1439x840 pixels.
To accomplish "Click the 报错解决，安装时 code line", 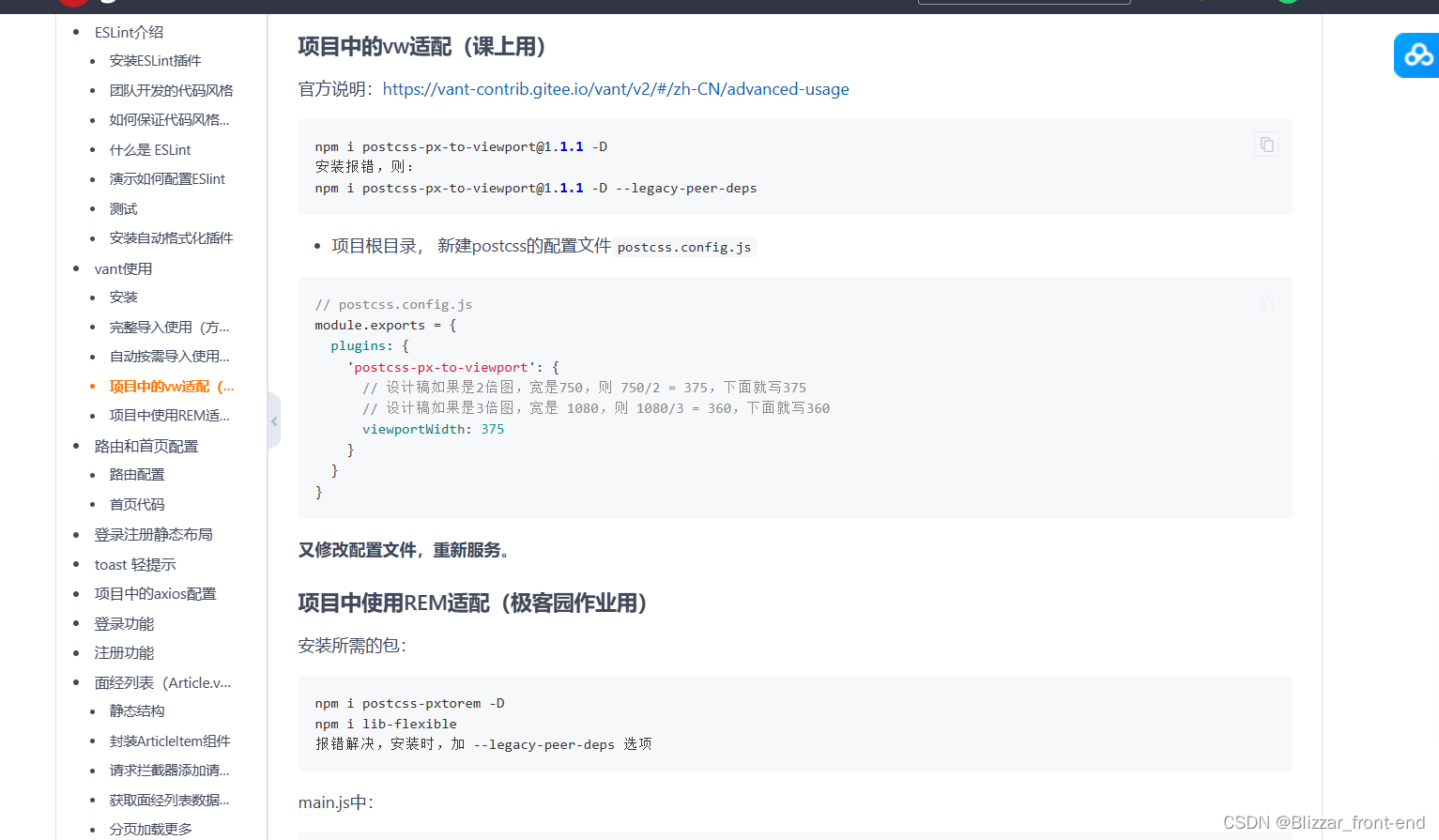I will tap(483, 744).
